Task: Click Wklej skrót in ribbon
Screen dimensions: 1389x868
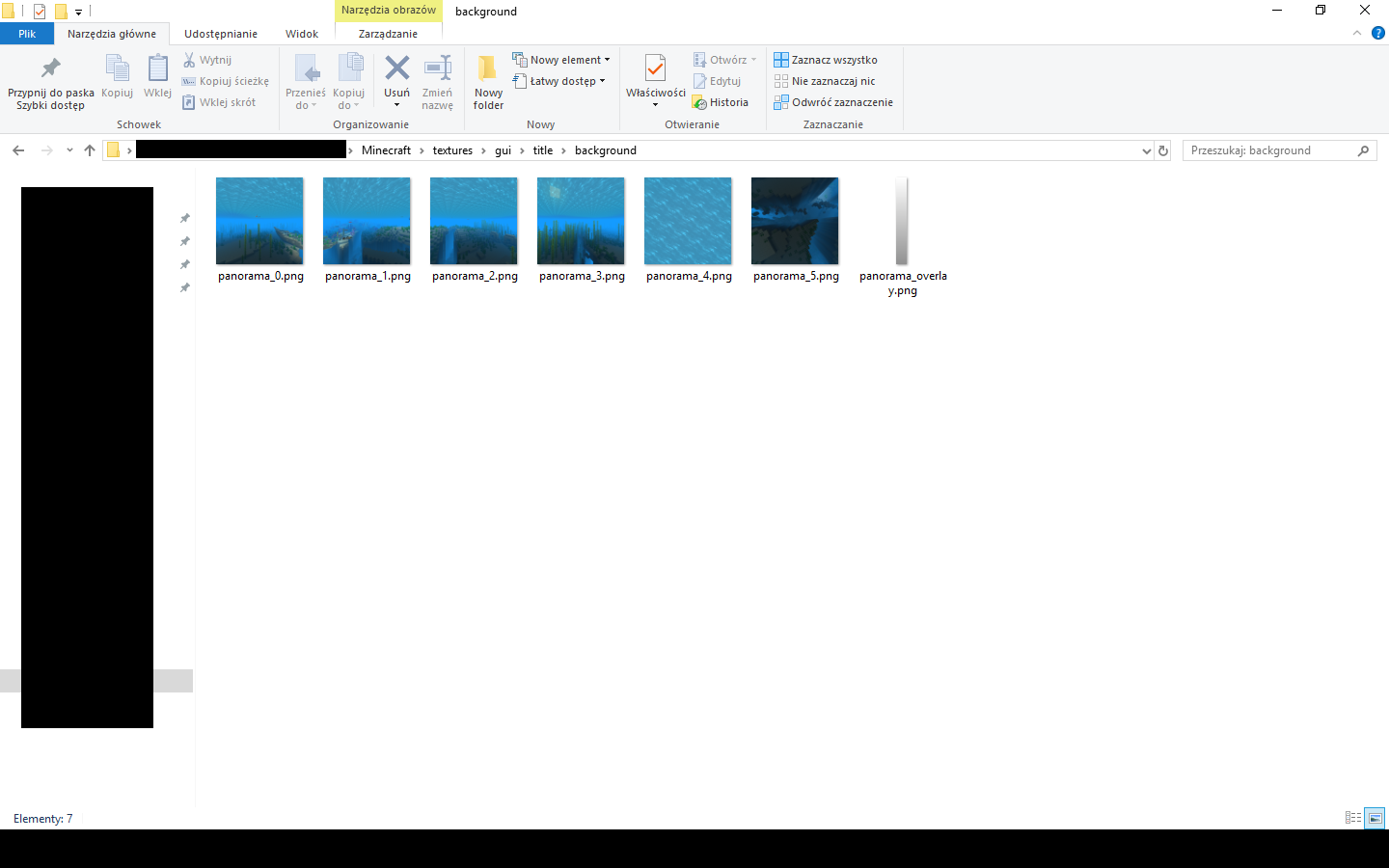Action: (x=219, y=102)
